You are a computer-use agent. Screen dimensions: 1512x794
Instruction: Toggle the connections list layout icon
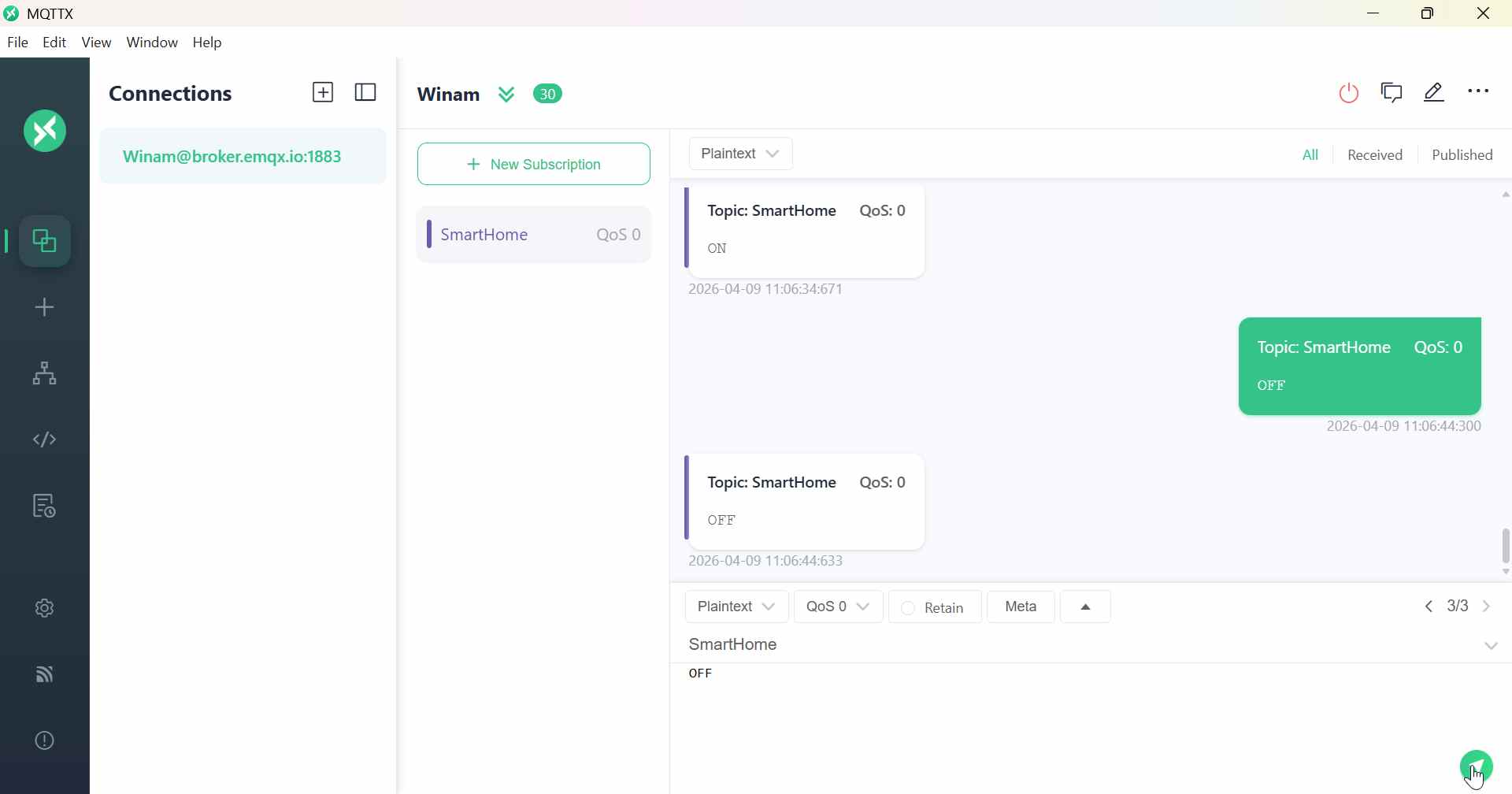point(366,93)
